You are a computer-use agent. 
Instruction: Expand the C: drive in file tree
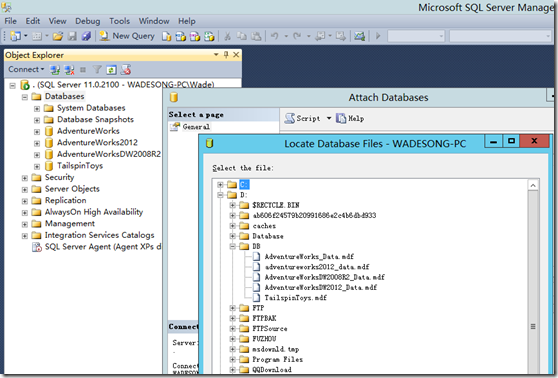tap(220, 184)
